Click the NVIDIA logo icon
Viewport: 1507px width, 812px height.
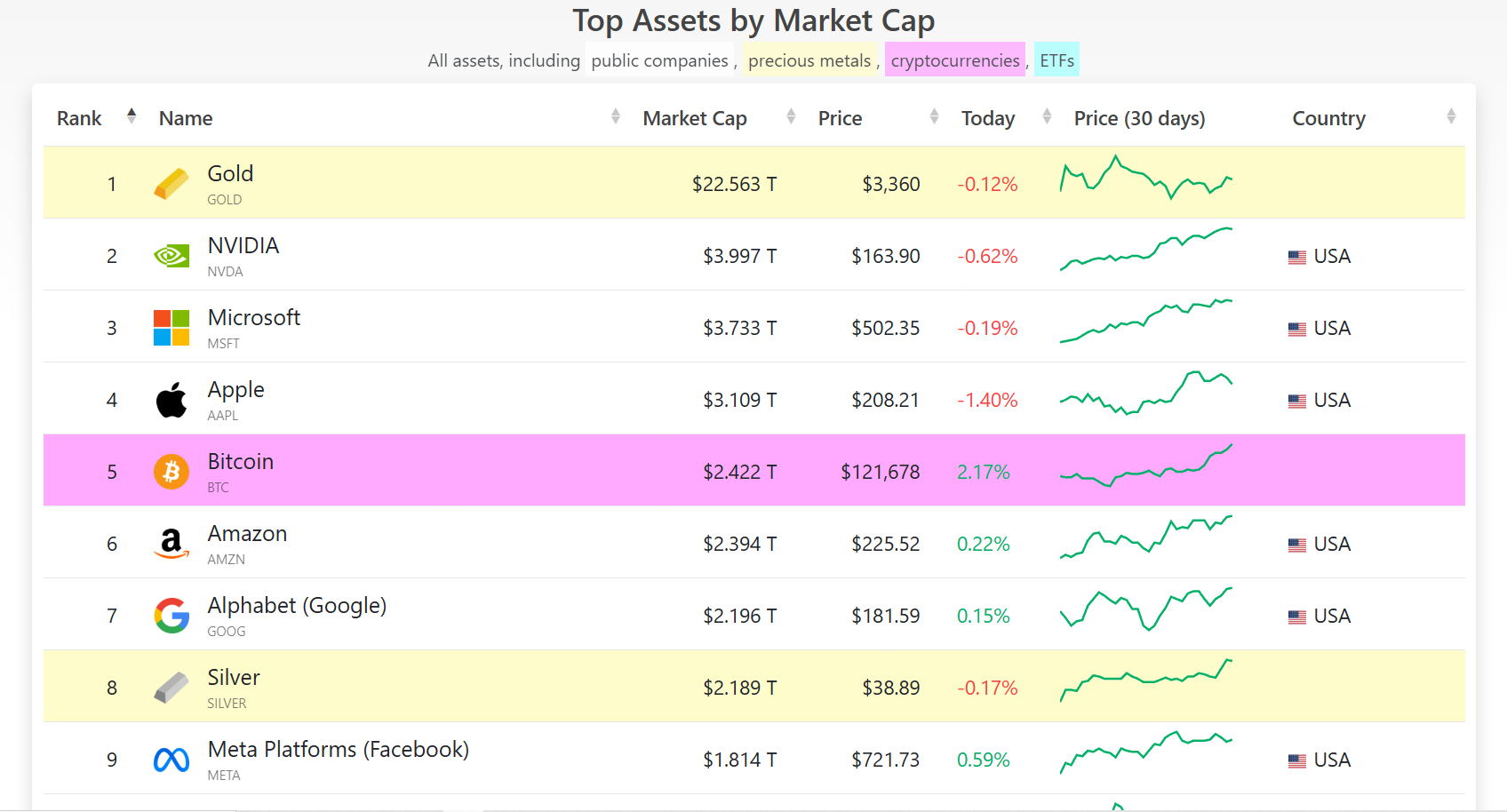click(171, 256)
